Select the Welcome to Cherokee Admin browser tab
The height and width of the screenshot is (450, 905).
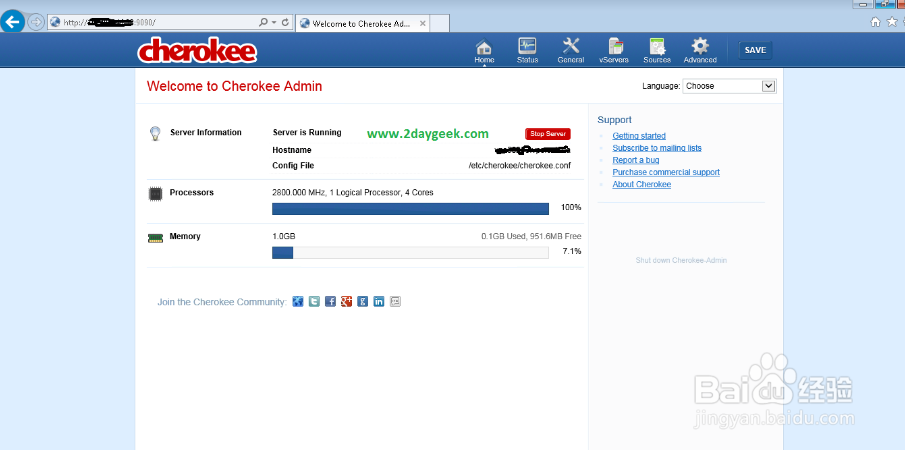tap(362, 24)
